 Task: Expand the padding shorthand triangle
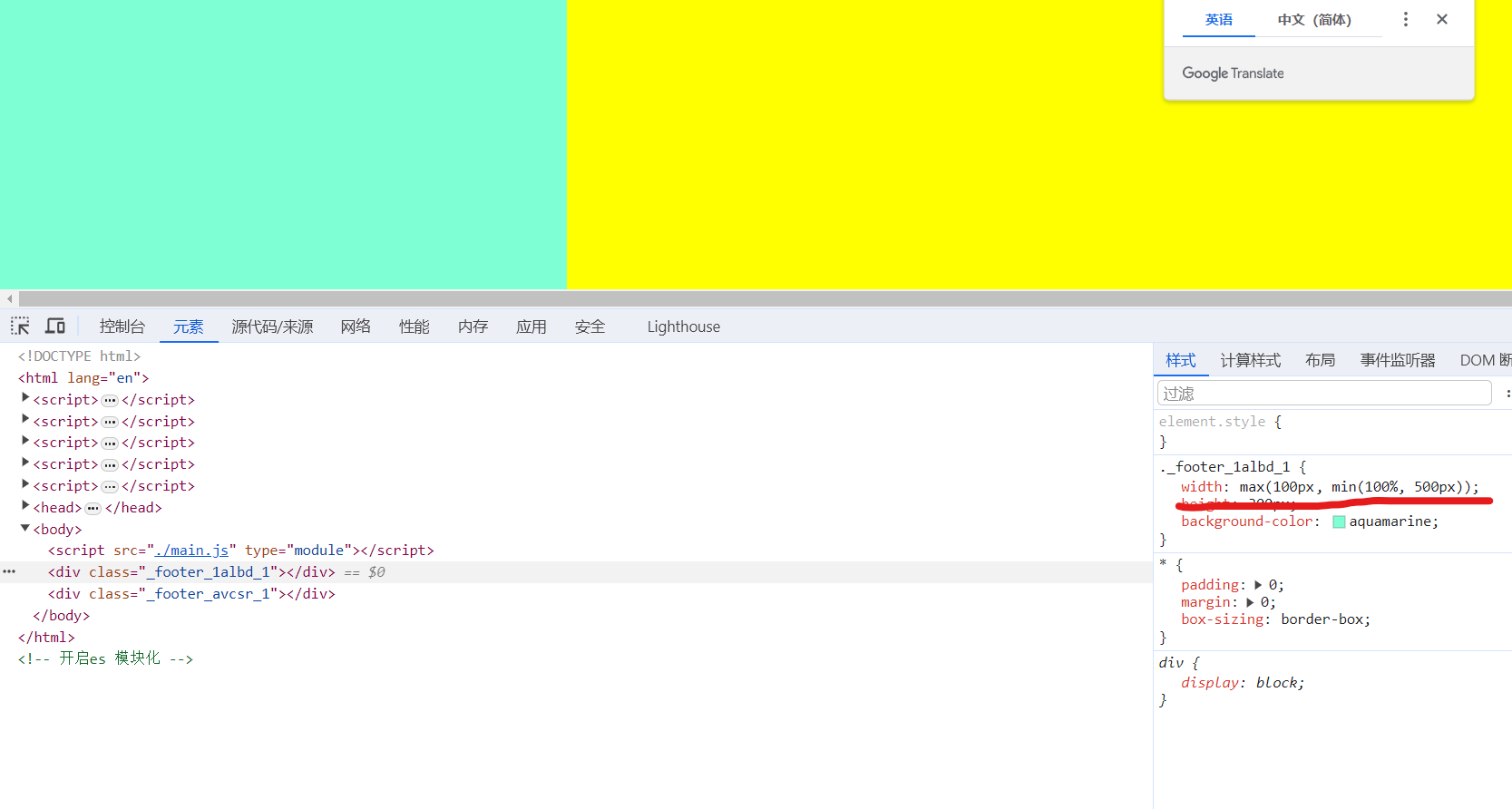point(1258,585)
